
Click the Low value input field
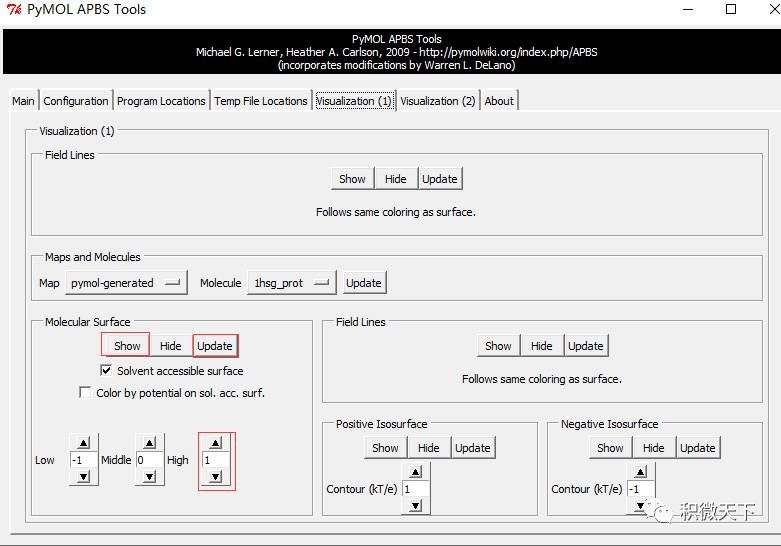pos(84,460)
